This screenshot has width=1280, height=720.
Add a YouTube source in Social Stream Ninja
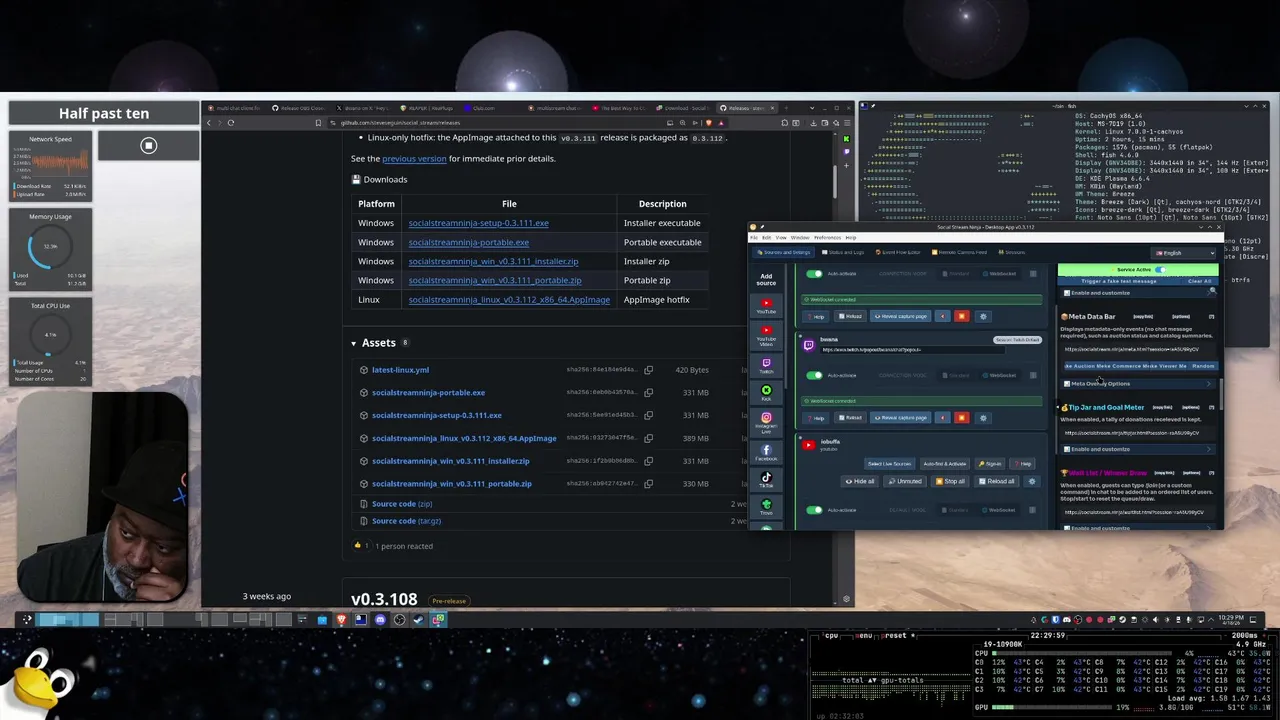point(766,306)
